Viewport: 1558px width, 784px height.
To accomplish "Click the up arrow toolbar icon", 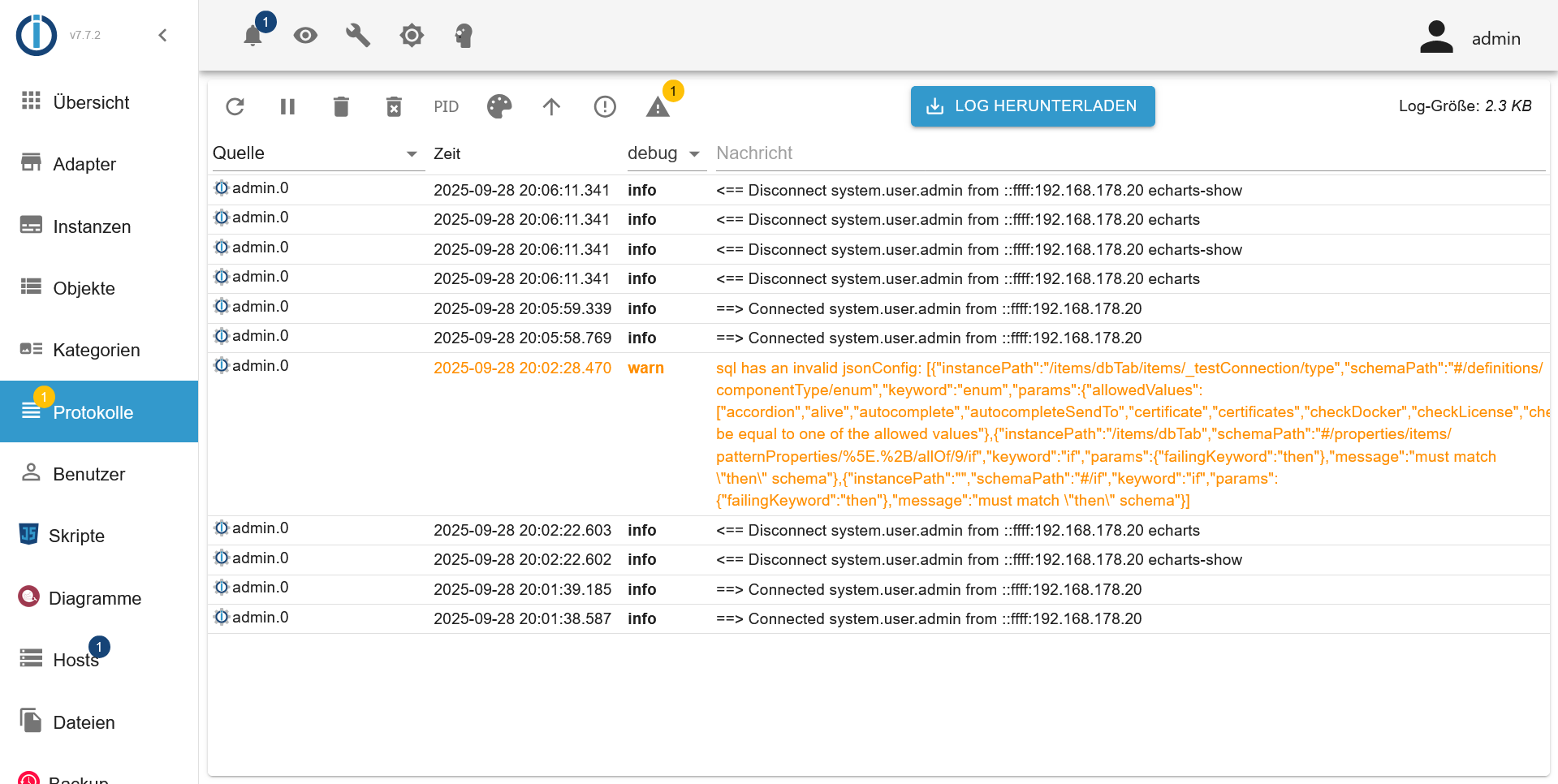I will pos(552,106).
